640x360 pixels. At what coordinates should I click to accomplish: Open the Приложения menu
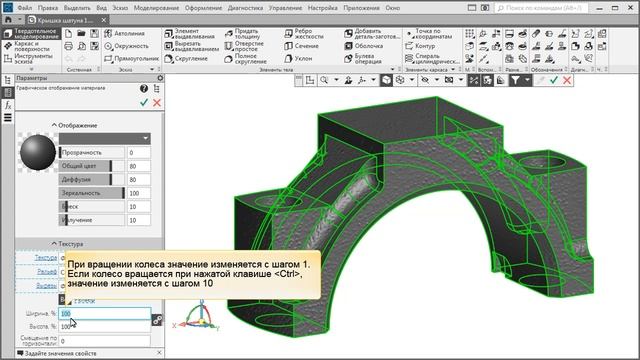pos(361,8)
